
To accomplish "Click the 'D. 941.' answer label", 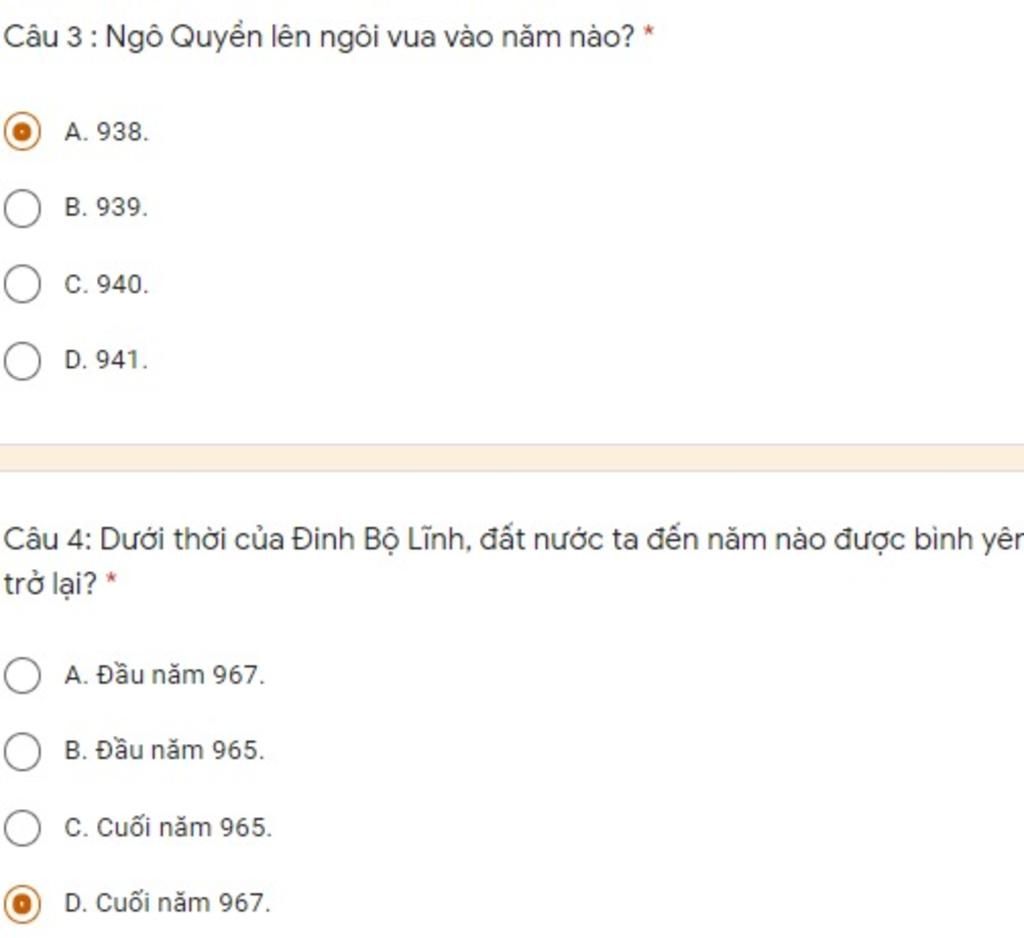I will [106, 360].
